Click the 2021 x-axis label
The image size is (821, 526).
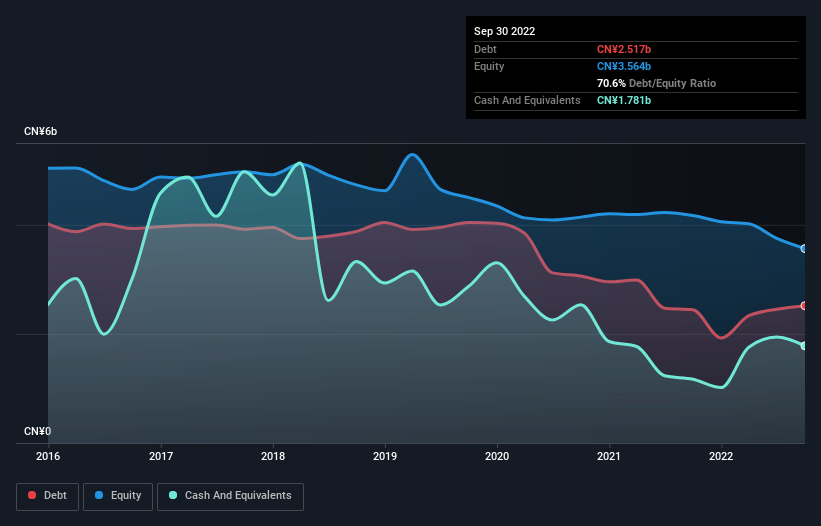(x=609, y=456)
